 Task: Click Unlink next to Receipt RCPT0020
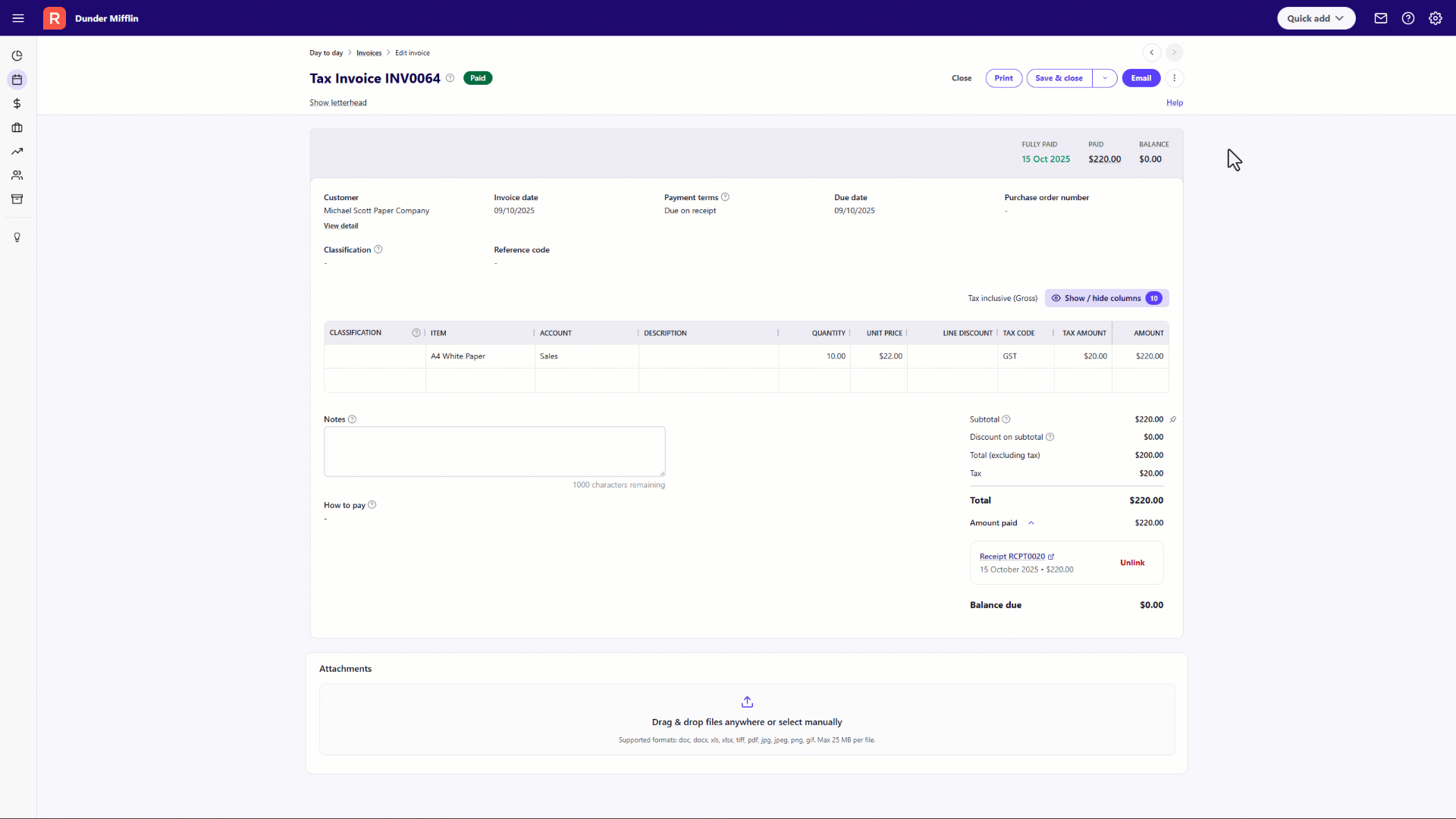(1131, 563)
